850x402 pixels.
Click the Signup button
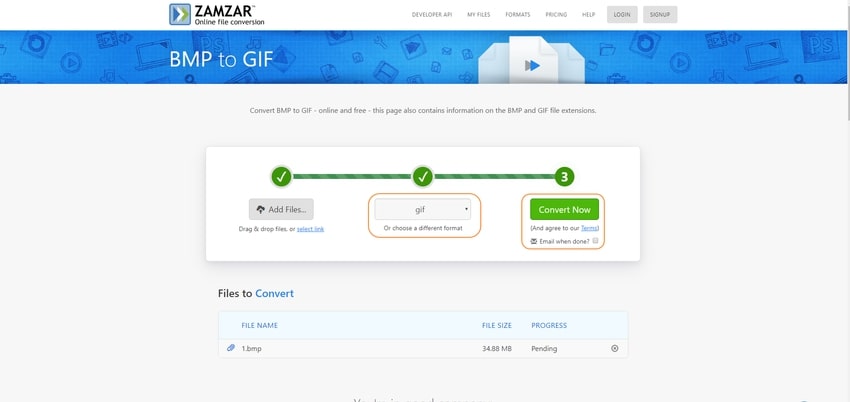[661, 15]
